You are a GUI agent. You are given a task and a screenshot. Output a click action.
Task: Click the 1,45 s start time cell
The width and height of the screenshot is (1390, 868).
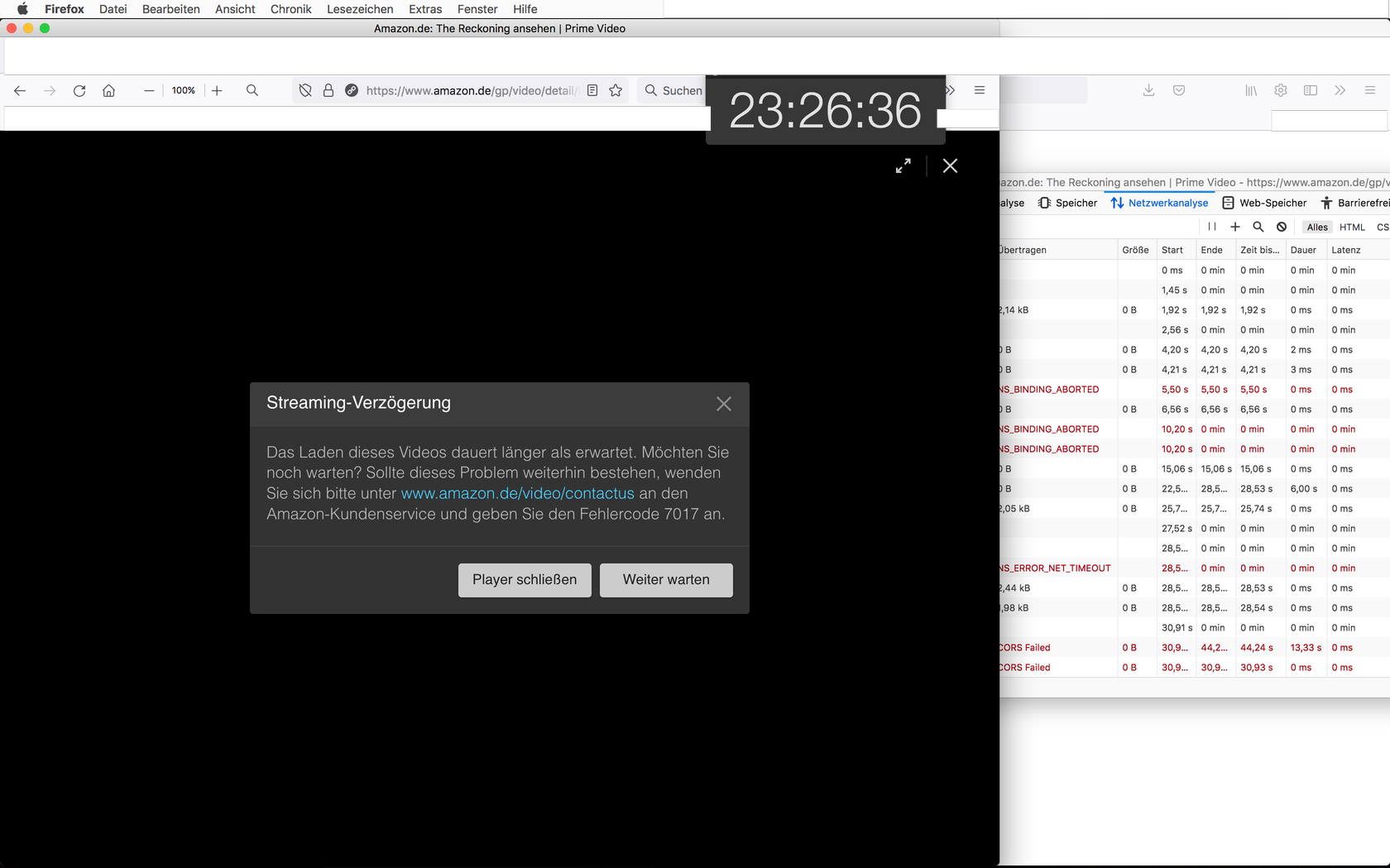1176,290
